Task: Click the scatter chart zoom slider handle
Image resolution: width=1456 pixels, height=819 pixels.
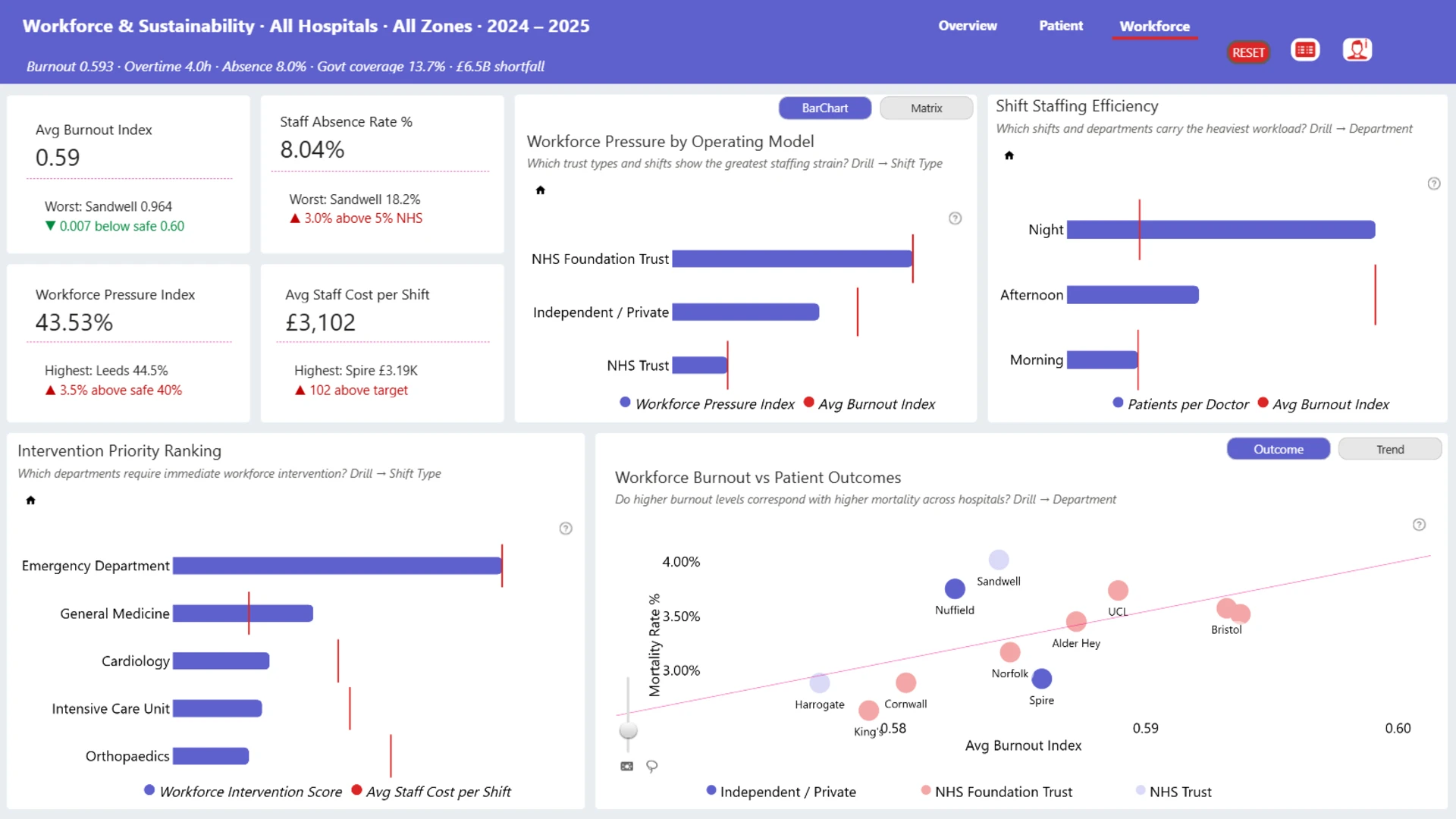Action: coord(628,730)
